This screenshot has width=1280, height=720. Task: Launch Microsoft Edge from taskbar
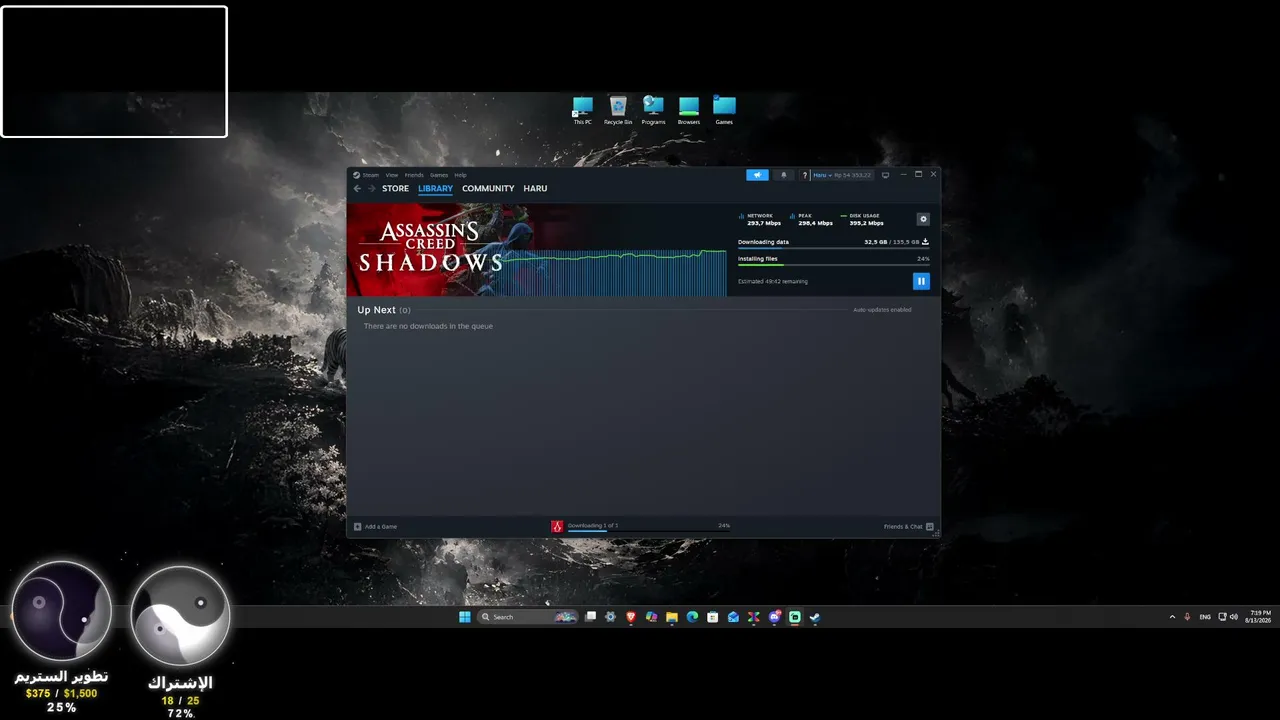click(x=692, y=617)
